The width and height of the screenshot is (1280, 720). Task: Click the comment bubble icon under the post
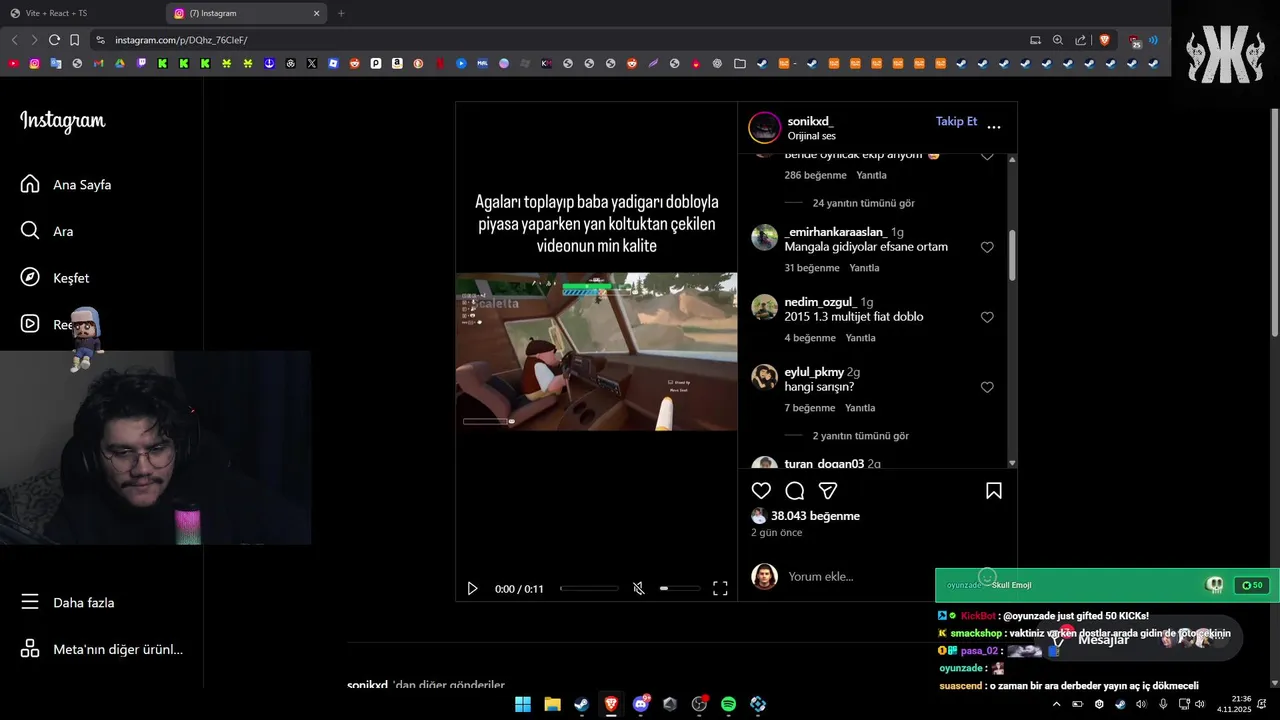point(795,491)
